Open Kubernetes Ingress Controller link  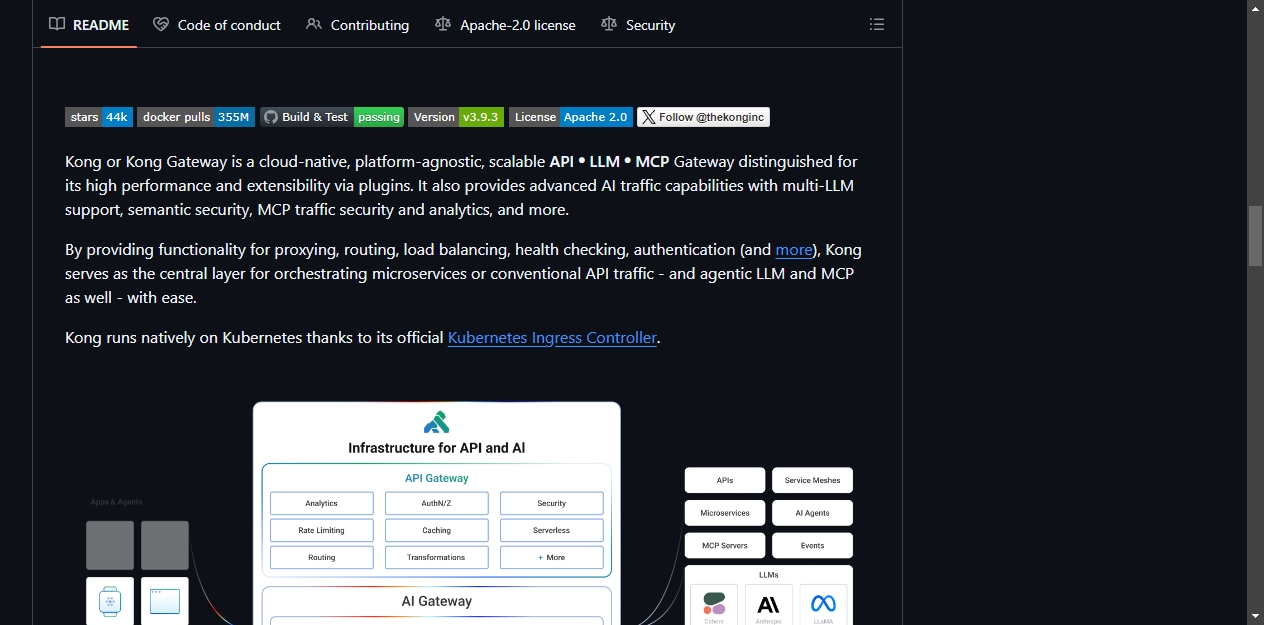(x=552, y=338)
